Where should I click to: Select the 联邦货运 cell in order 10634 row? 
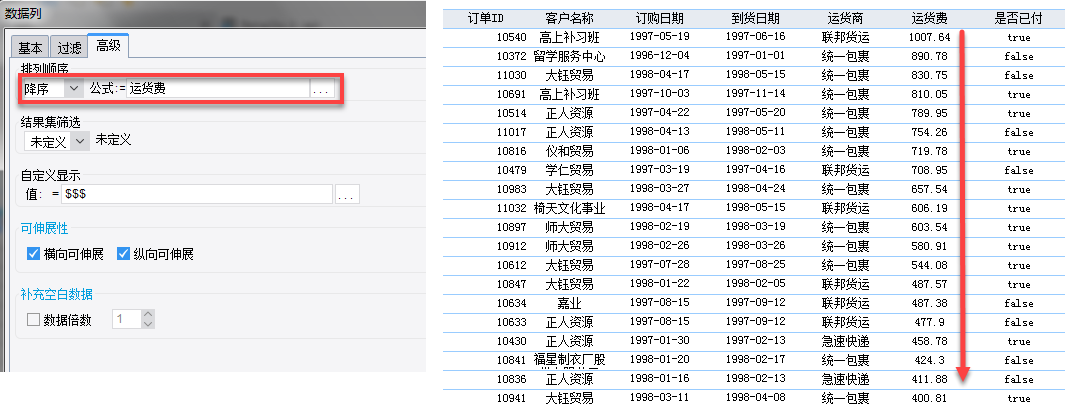pos(845,303)
